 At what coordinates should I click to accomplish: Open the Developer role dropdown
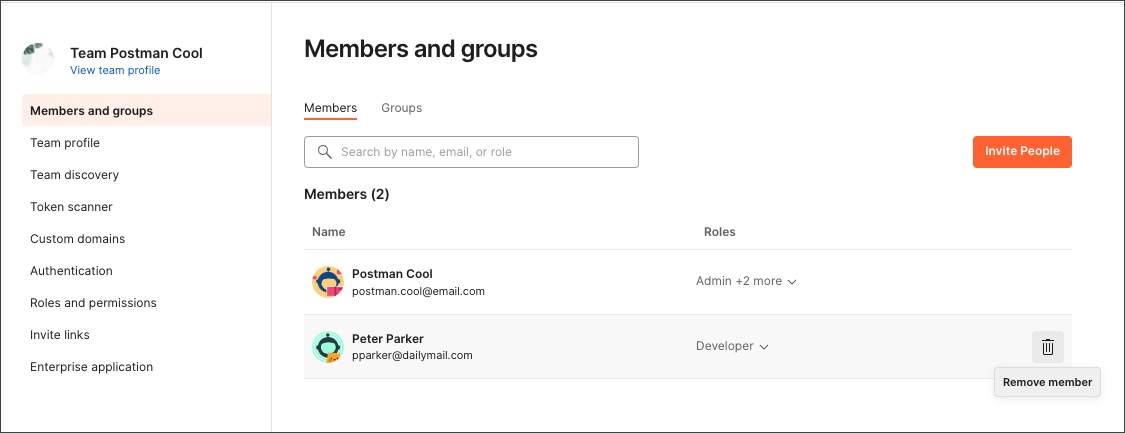coord(733,346)
